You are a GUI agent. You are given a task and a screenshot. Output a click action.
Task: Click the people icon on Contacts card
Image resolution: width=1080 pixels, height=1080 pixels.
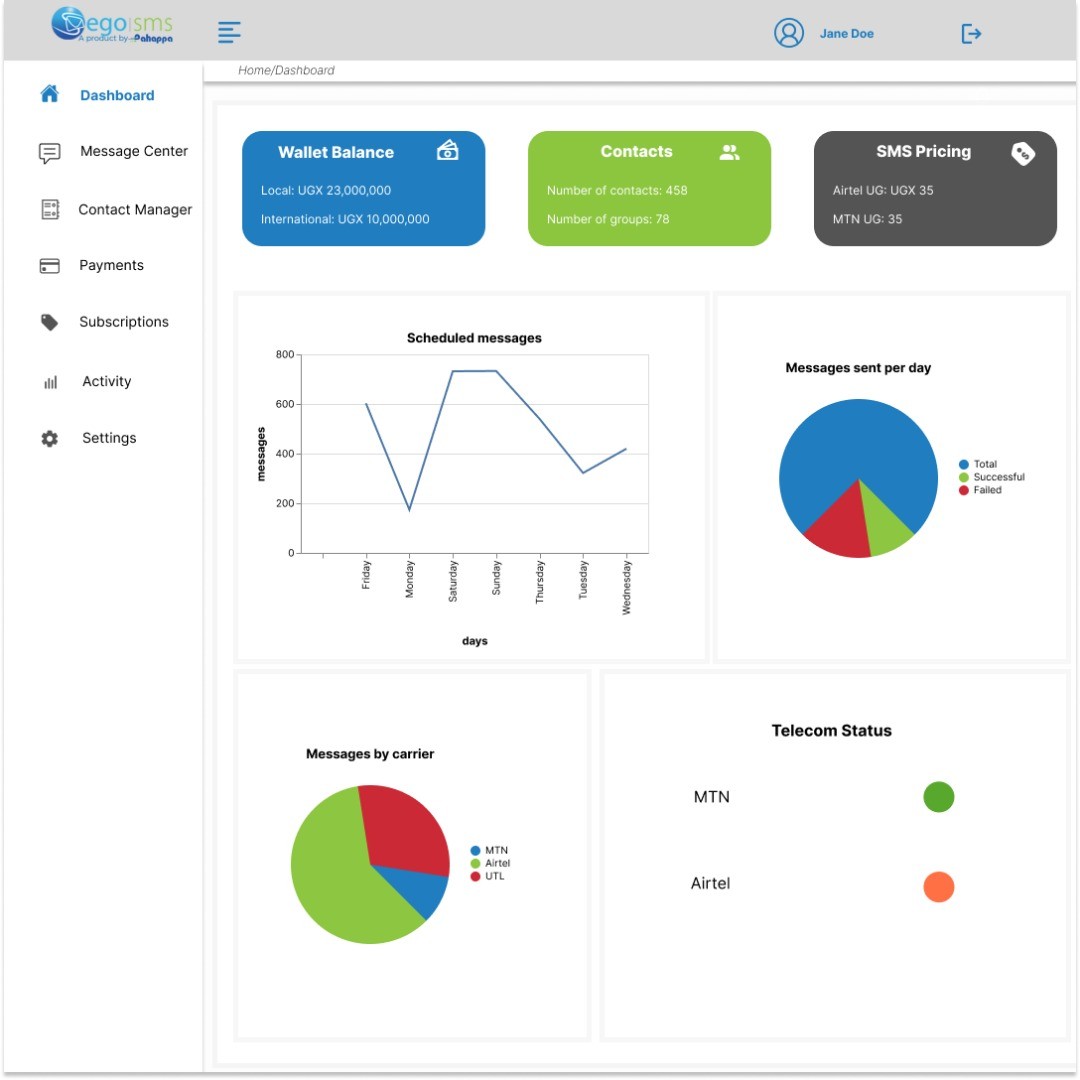coord(730,152)
